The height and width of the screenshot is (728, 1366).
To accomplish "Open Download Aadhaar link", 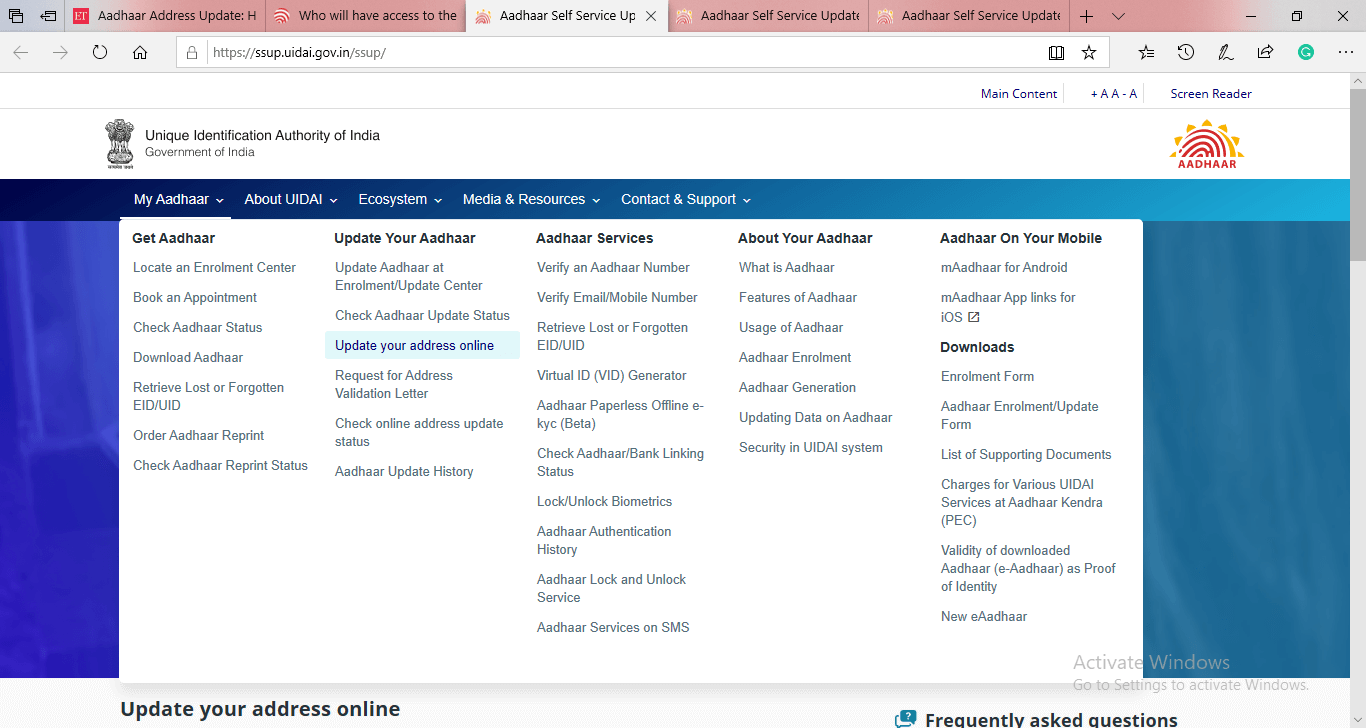I will pyautogui.click(x=188, y=357).
